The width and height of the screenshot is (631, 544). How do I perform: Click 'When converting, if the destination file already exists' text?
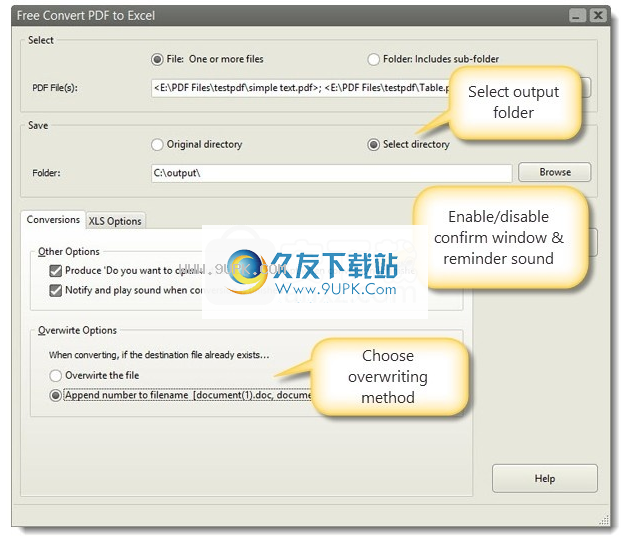pos(159,355)
